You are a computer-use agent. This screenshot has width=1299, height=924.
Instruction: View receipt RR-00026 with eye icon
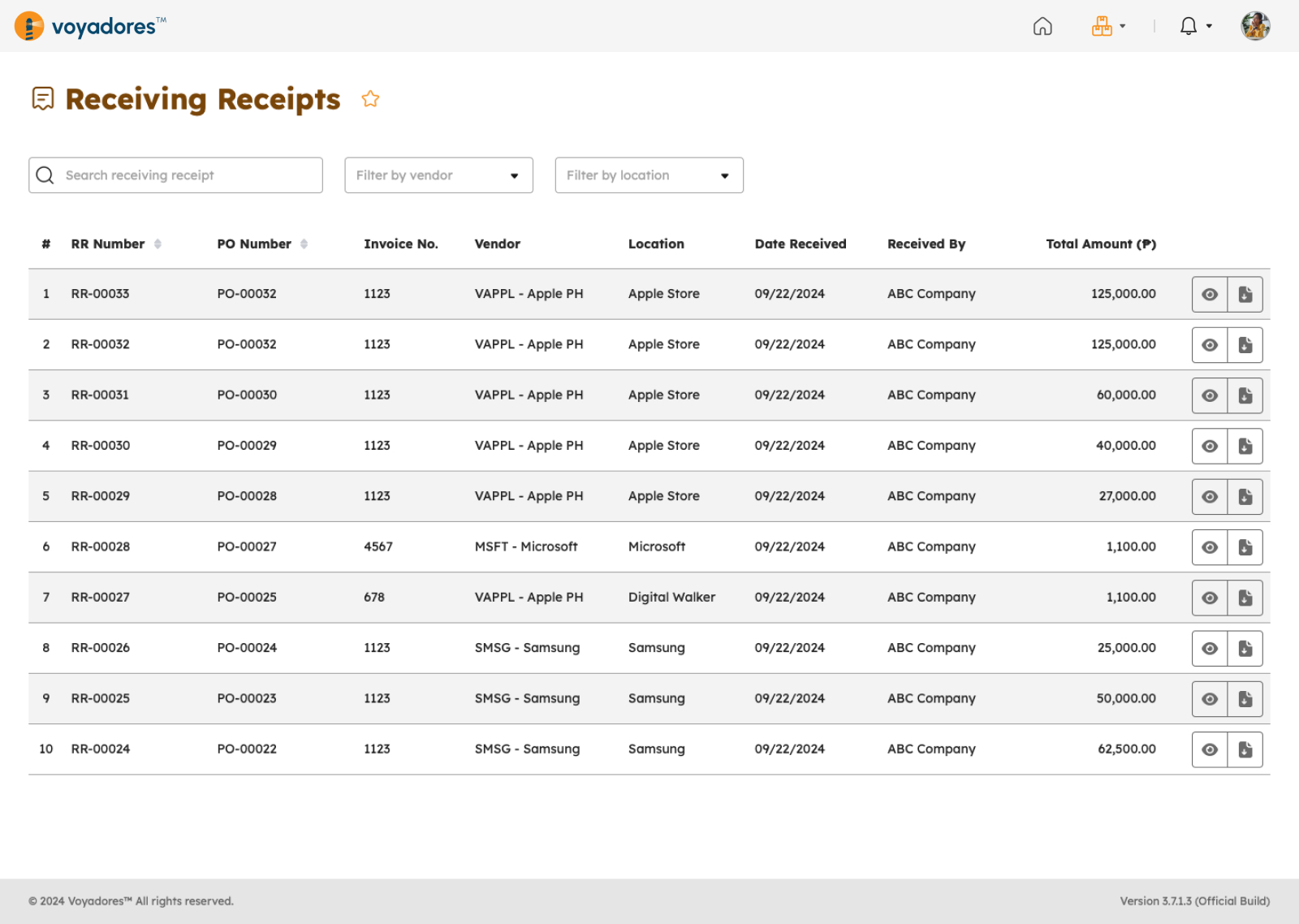pos(1210,648)
